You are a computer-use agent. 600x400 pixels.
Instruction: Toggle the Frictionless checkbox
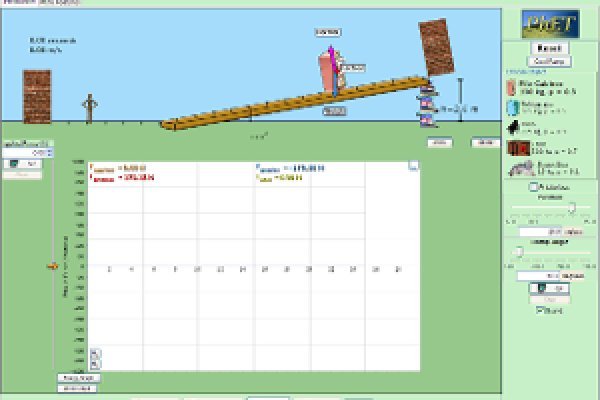click(533, 187)
